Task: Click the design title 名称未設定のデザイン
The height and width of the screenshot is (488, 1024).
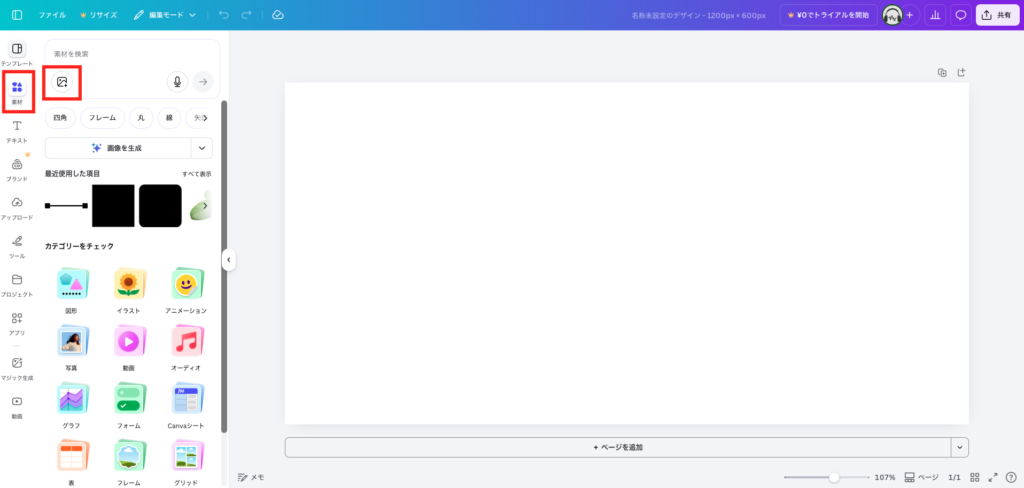Action: point(666,15)
